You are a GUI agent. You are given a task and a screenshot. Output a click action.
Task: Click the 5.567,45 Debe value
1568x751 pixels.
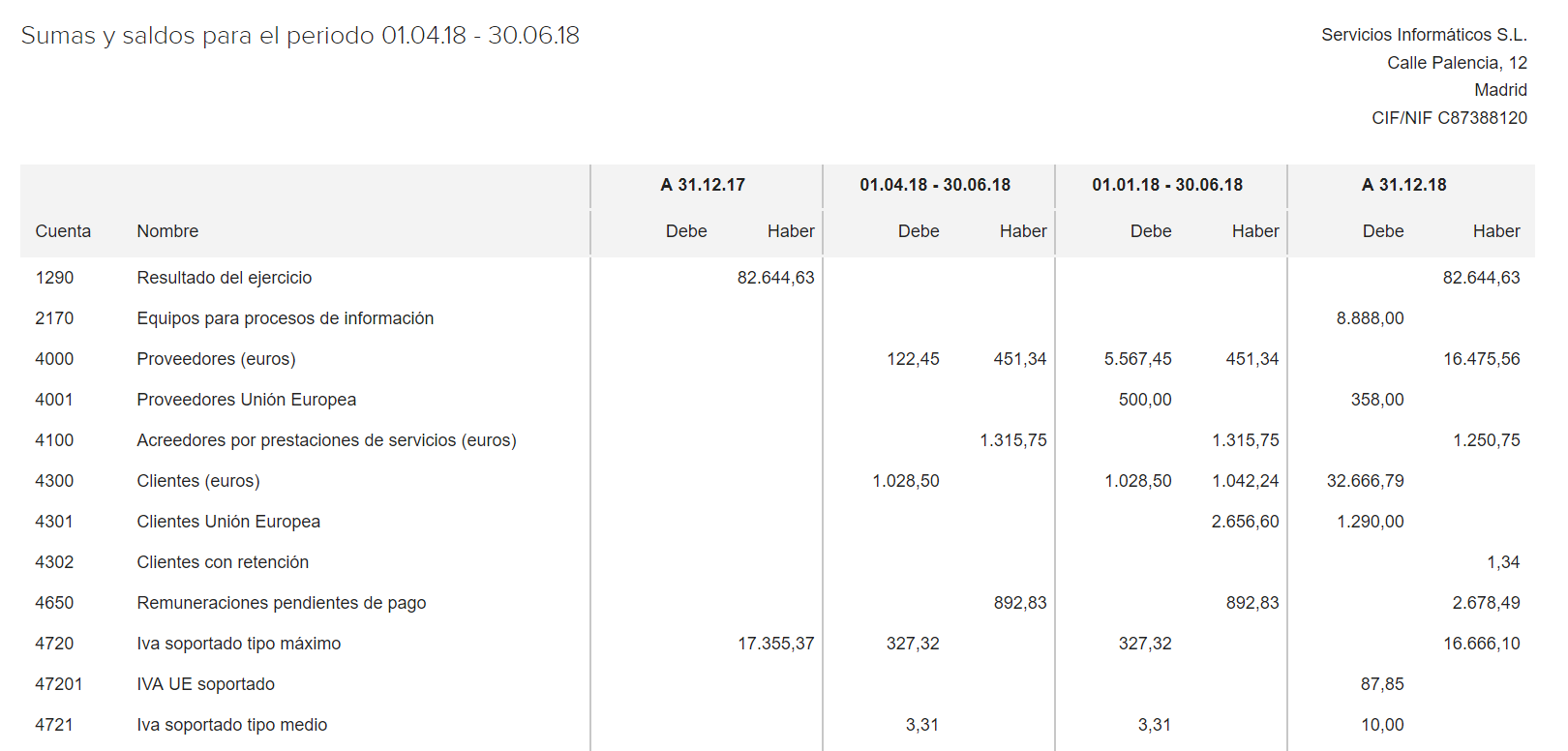tap(1137, 359)
